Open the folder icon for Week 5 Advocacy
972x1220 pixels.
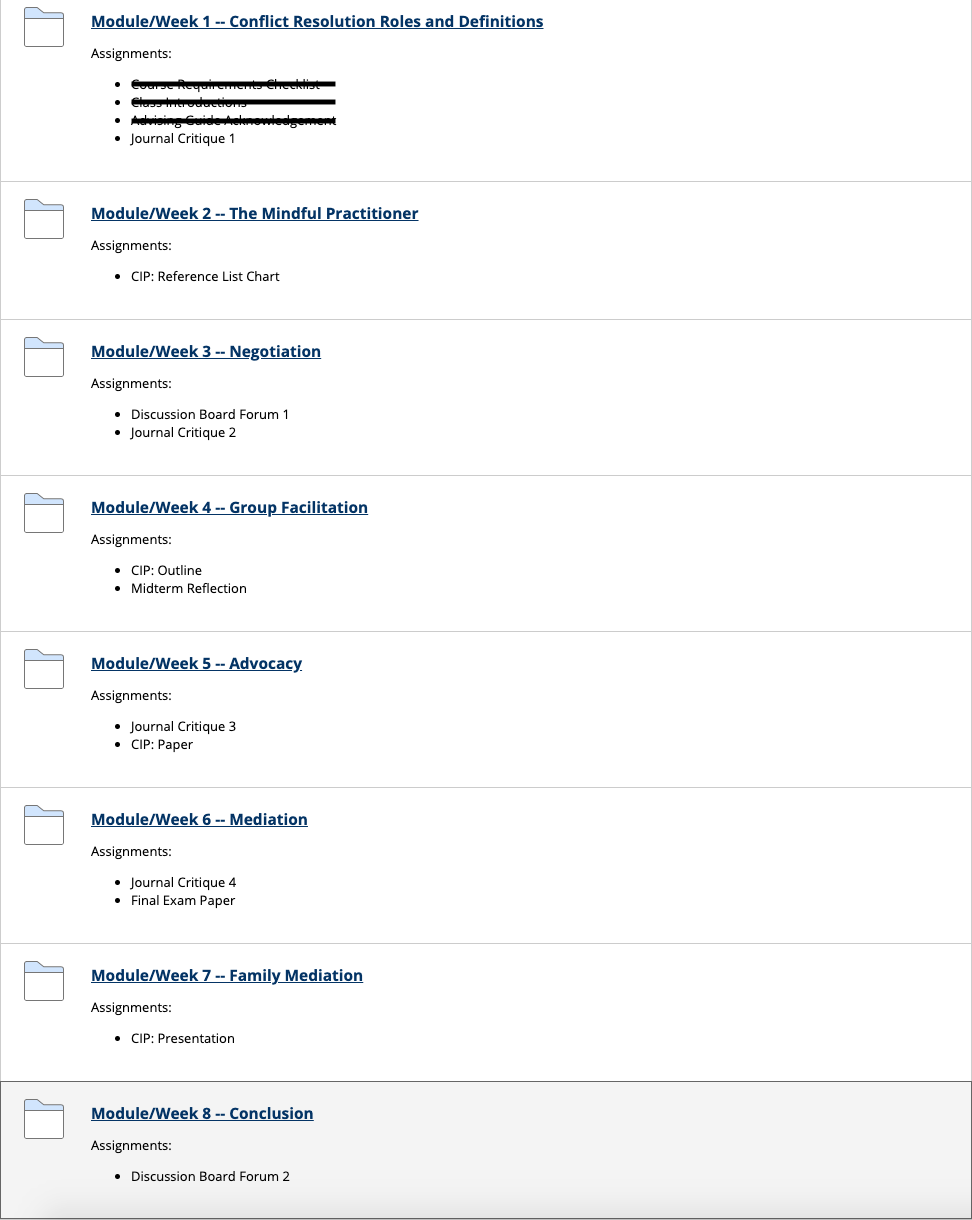click(x=44, y=669)
